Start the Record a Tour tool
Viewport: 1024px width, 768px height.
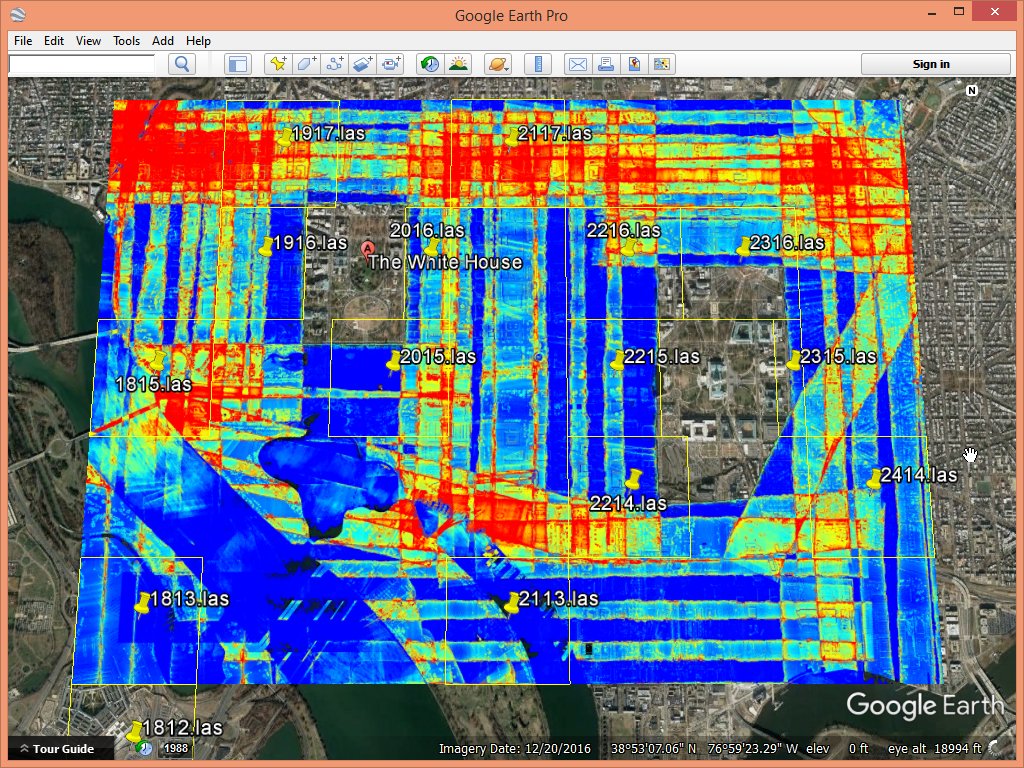coord(392,64)
